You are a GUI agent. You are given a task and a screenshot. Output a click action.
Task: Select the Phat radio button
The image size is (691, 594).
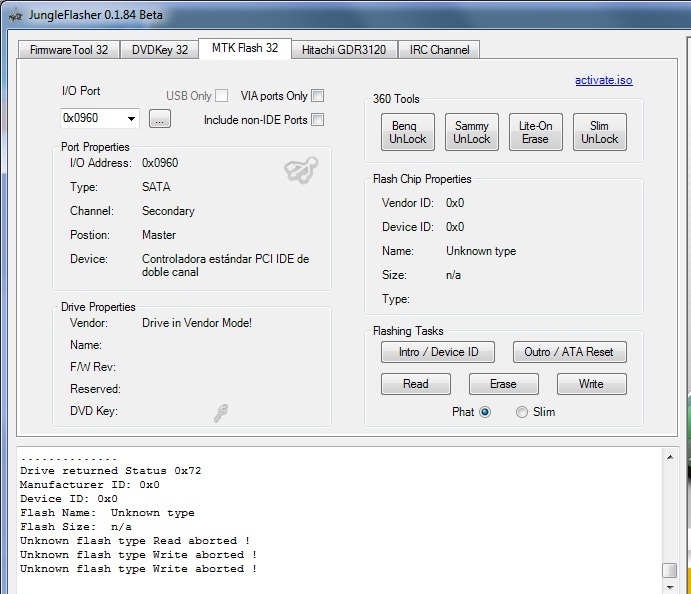pyautogui.click(x=485, y=412)
